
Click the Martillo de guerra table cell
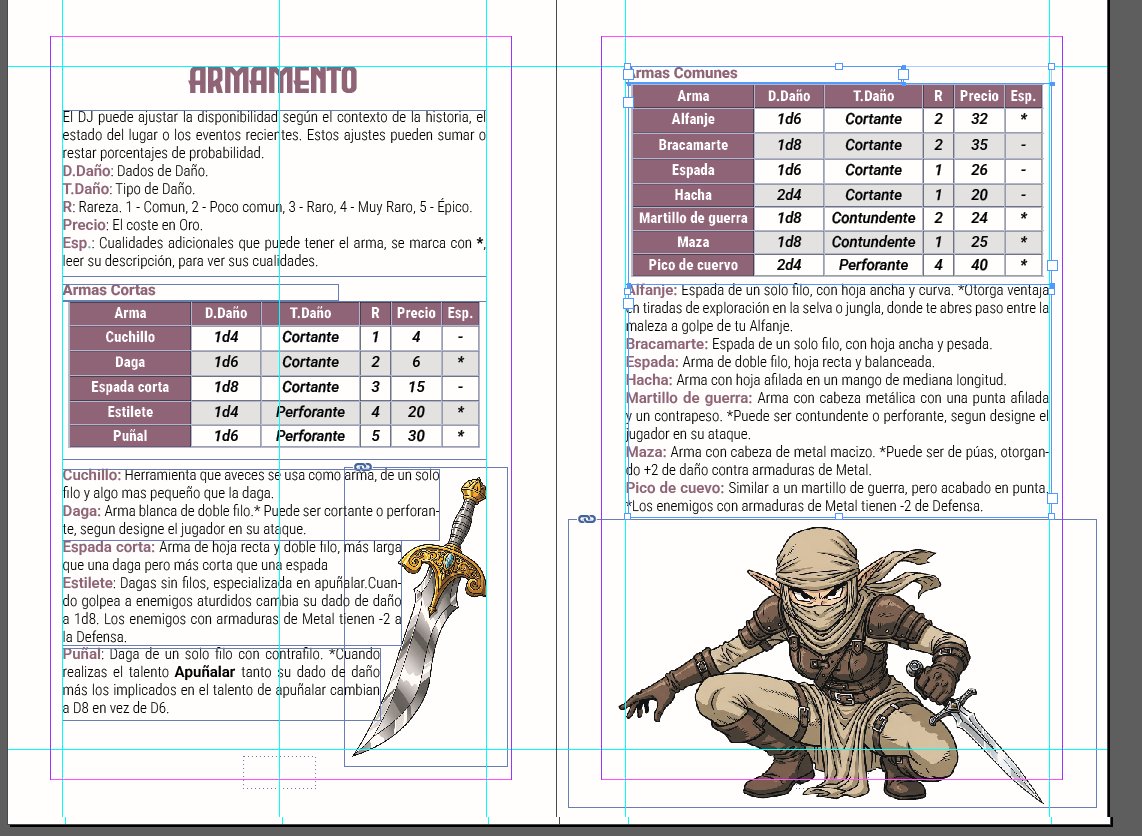692,218
